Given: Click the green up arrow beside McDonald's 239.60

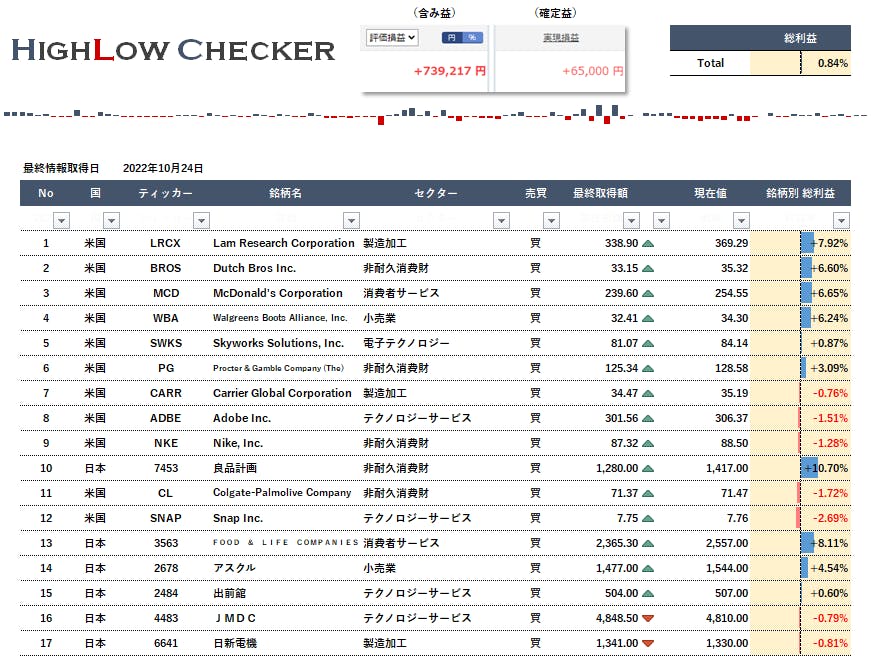Looking at the screenshot, I should pos(648,293).
